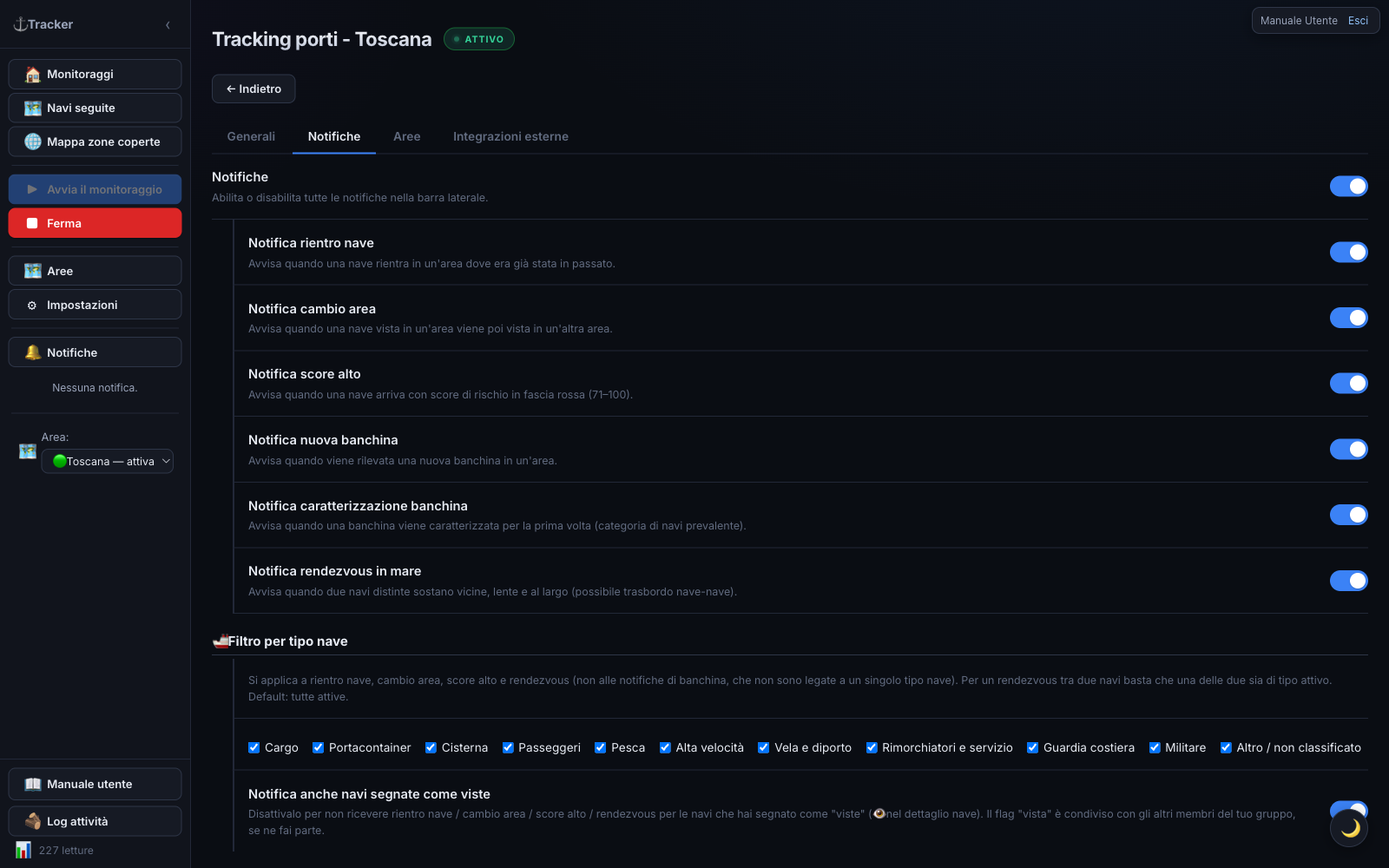1389x868 pixels.
Task: Toggle Notifica rientro nave switch
Action: point(1349,253)
